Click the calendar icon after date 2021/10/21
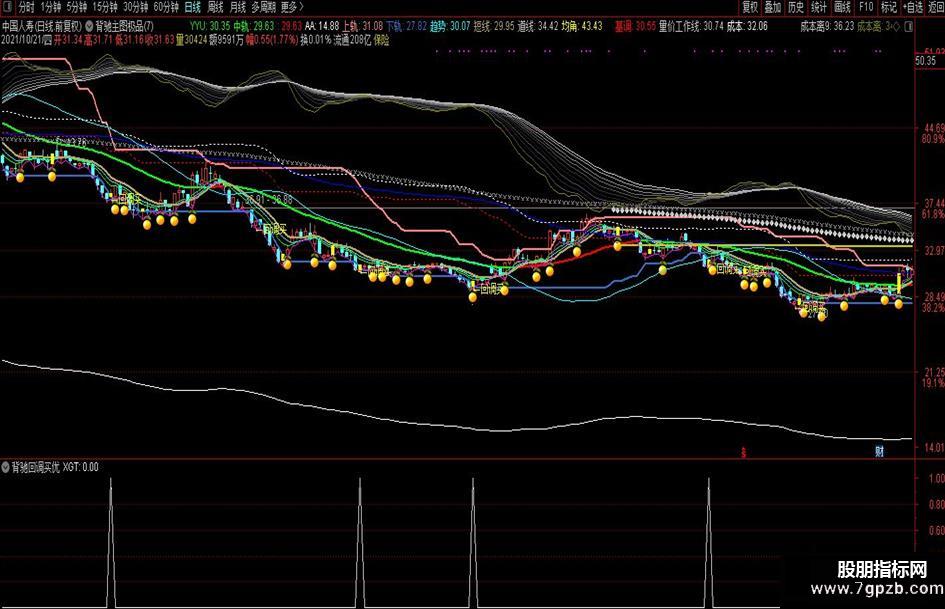Viewport: 945px width, 609px height. [x=48, y=40]
